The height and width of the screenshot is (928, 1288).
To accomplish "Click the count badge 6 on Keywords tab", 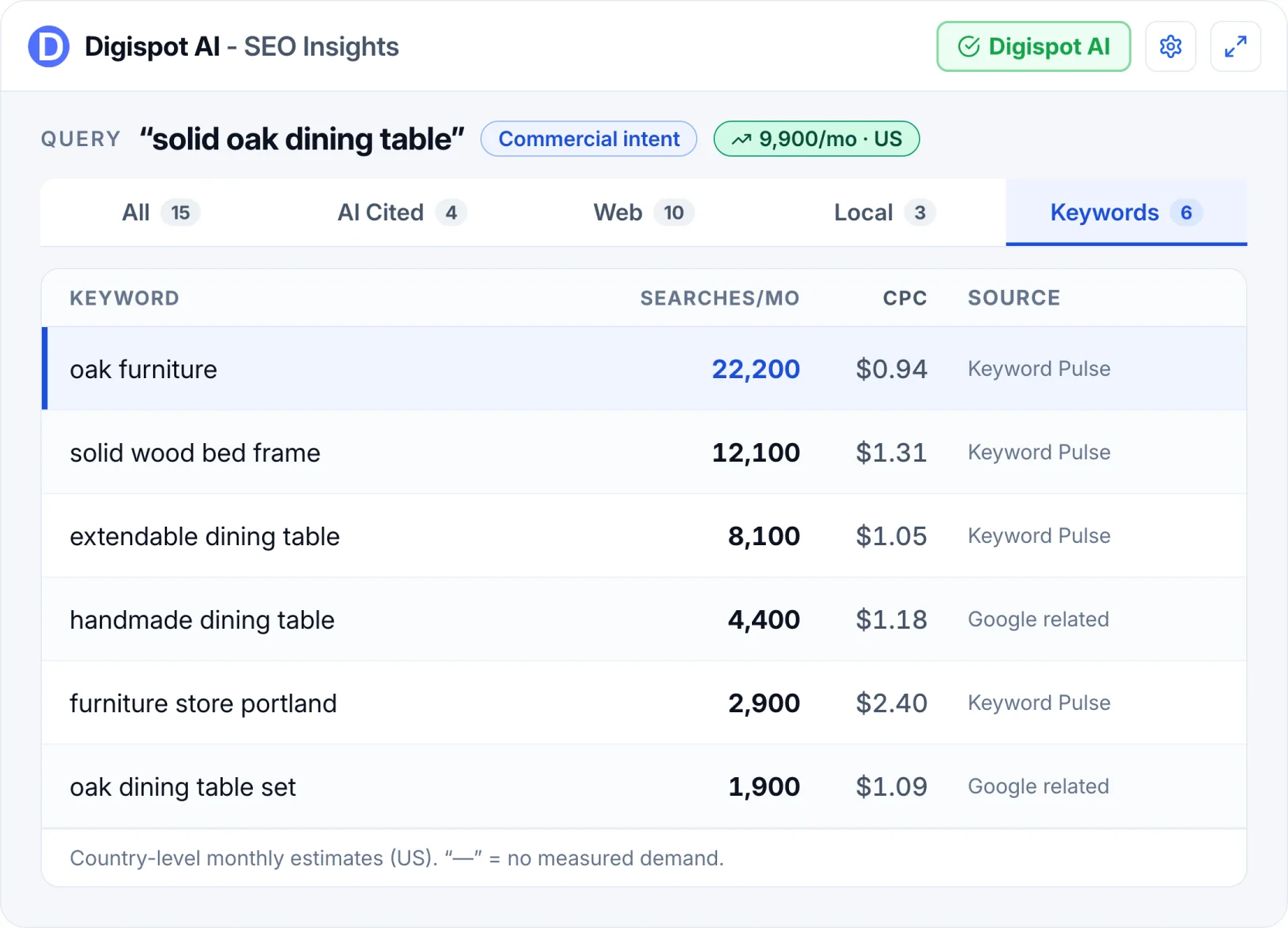I will tap(1186, 213).
